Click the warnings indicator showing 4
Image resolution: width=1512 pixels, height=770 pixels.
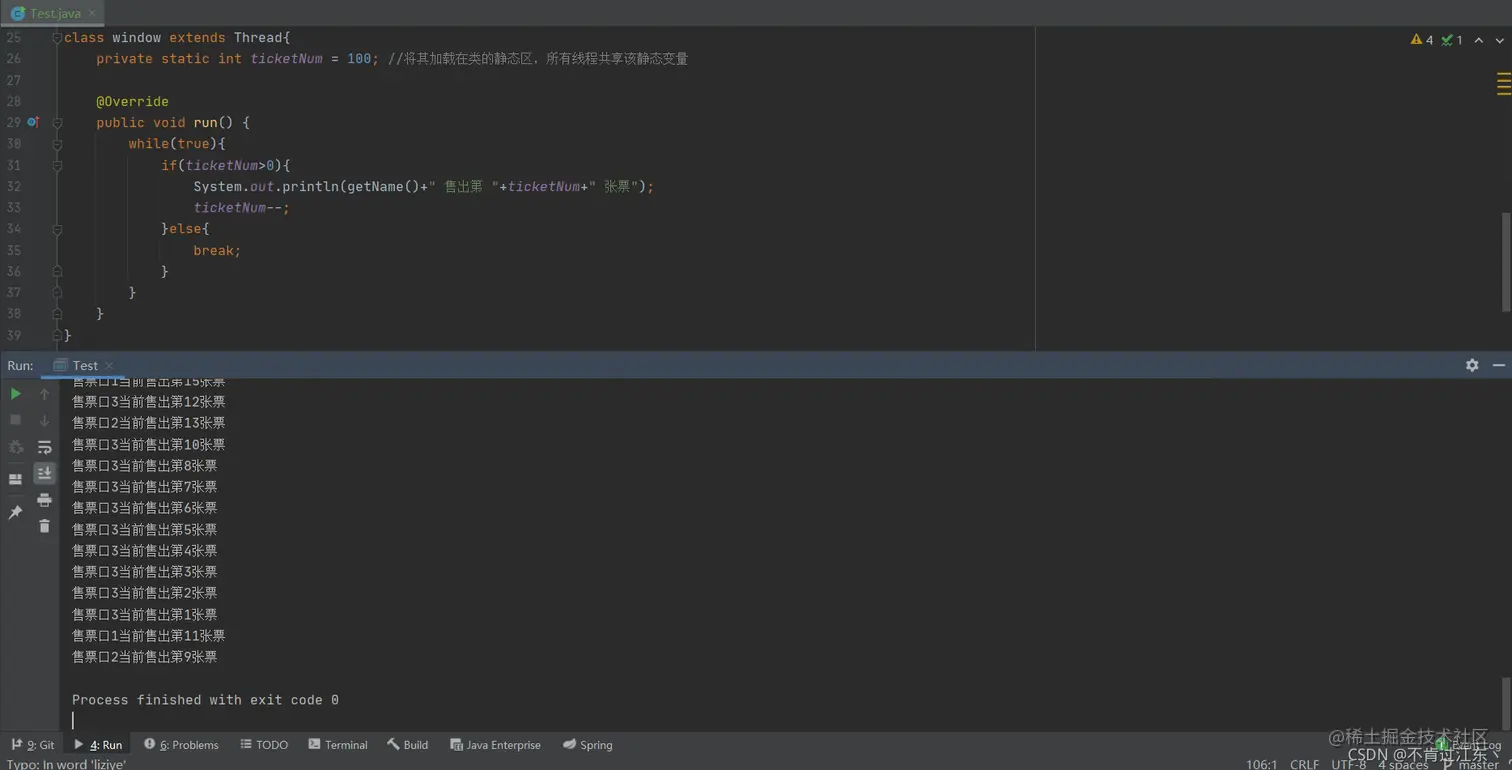point(1421,40)
